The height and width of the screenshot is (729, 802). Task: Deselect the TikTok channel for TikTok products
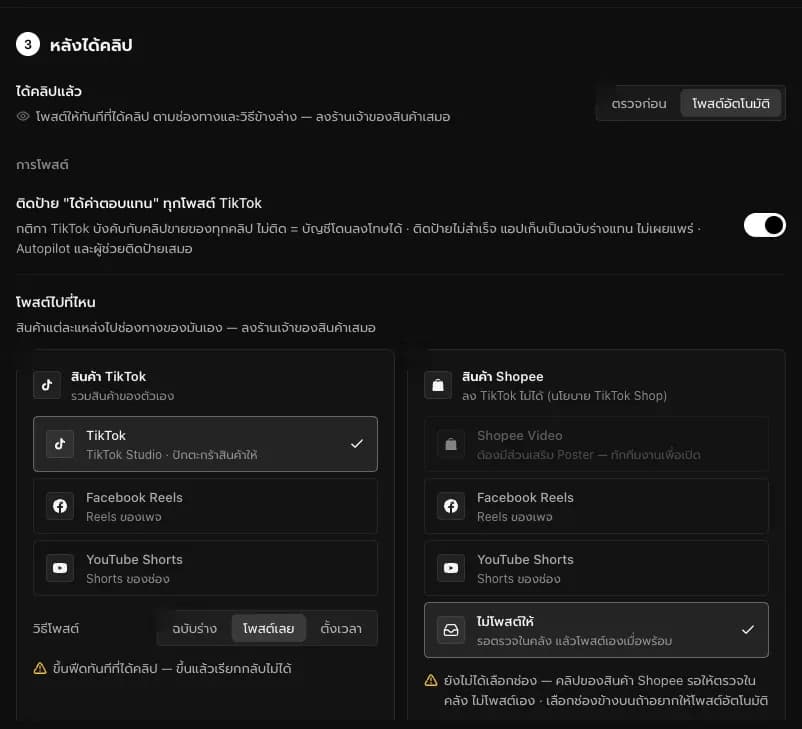tap(205, 444)
